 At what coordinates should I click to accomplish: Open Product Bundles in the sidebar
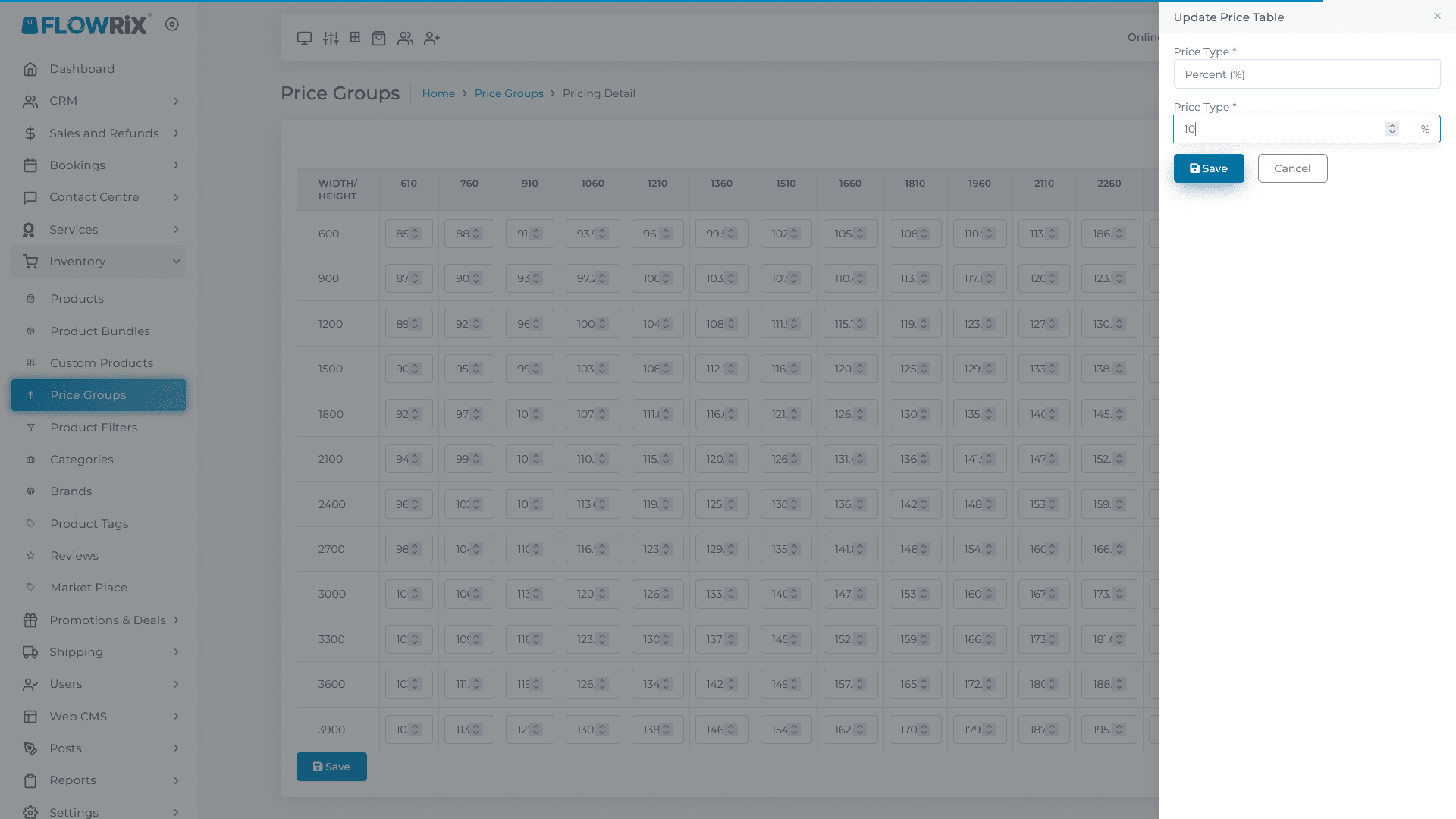[99, 331]
